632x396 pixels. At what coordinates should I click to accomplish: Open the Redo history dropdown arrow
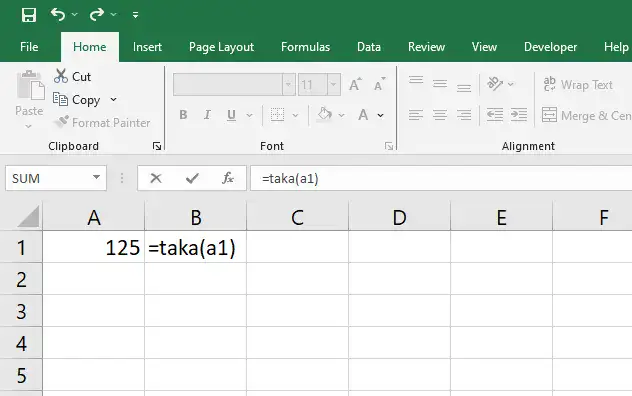(114, 15)
